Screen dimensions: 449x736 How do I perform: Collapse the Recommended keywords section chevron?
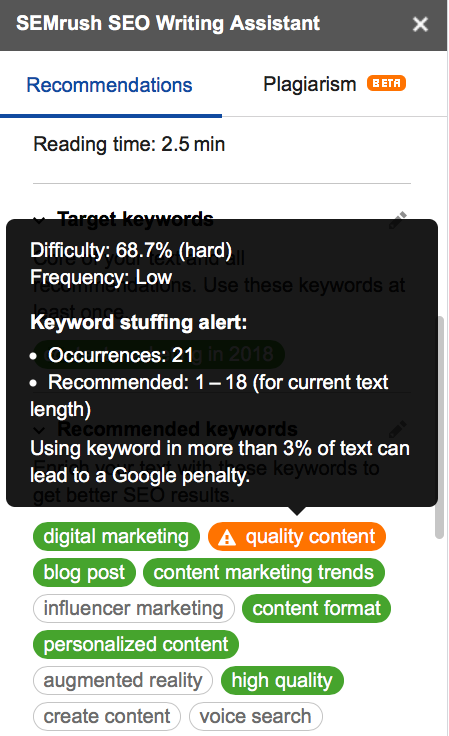pos(40,429)
